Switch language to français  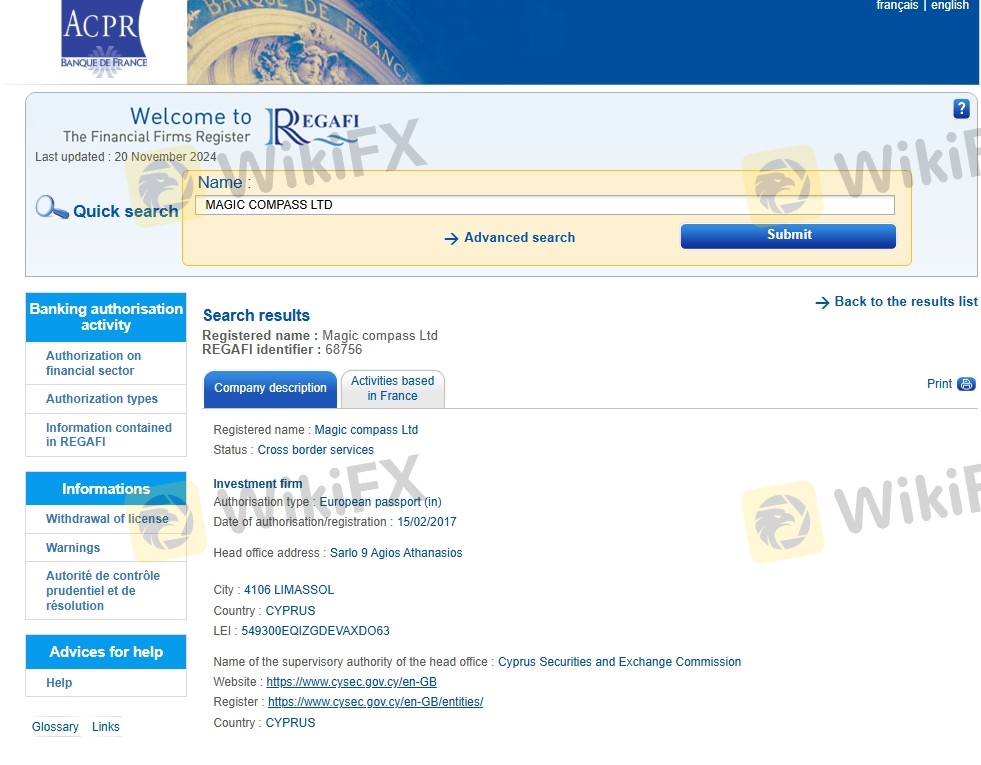(897, 6)
